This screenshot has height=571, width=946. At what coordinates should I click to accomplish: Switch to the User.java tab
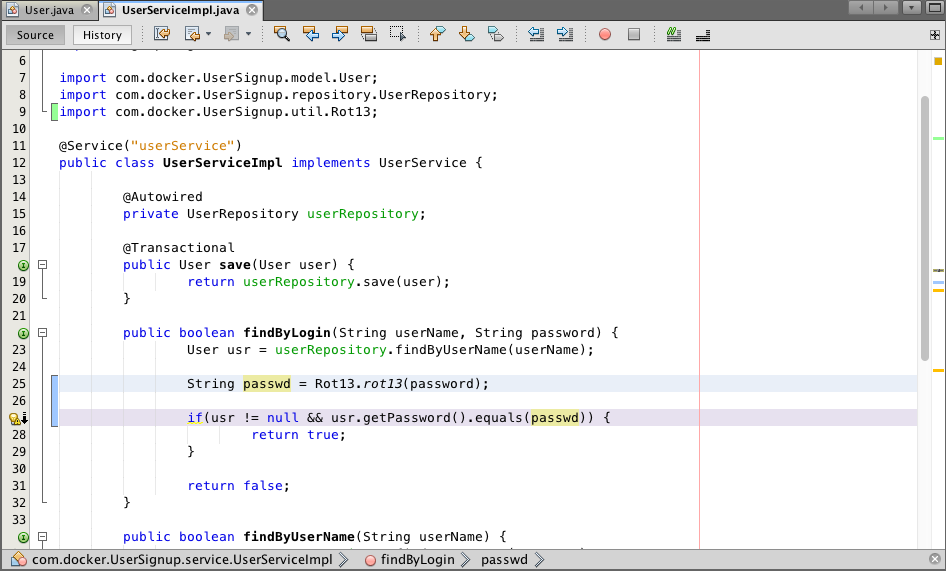coord(49,10)
